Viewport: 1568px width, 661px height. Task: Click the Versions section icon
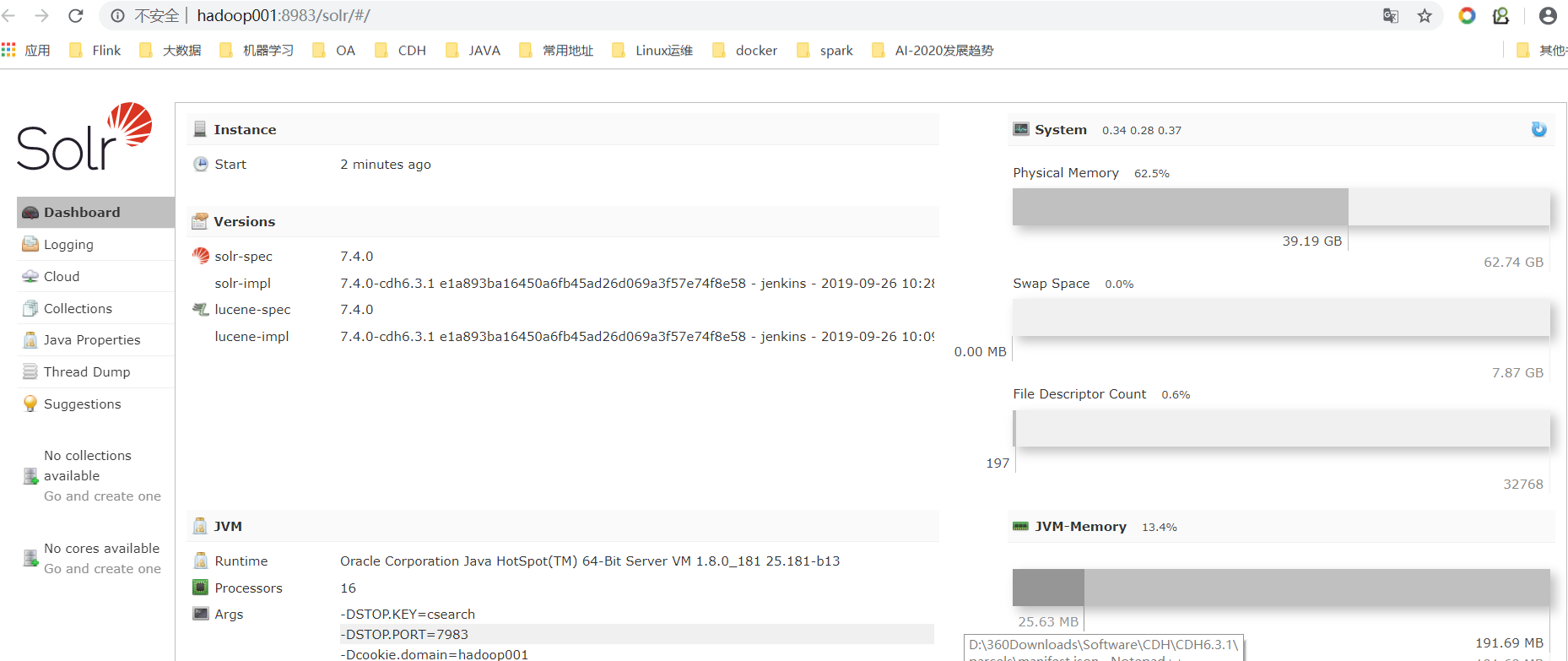point(200,221)
